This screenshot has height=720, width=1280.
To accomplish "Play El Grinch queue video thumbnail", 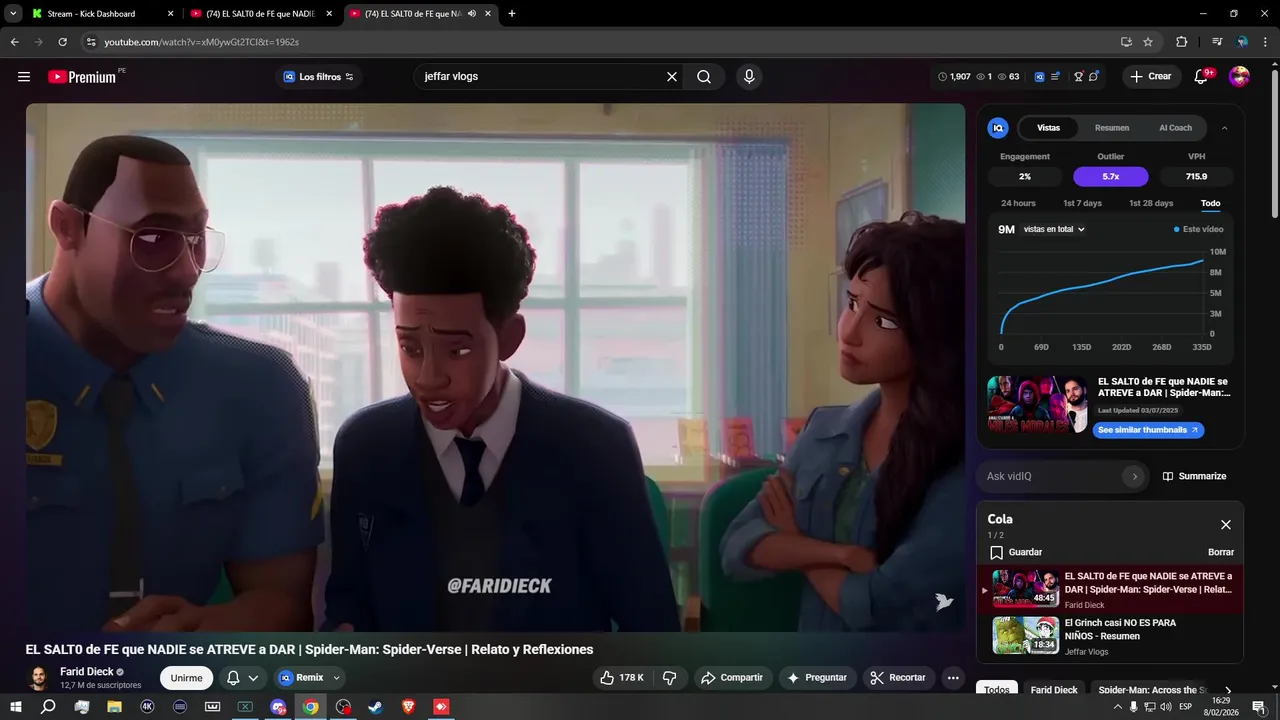I will pyautogui.click(x=1025, y=636).
